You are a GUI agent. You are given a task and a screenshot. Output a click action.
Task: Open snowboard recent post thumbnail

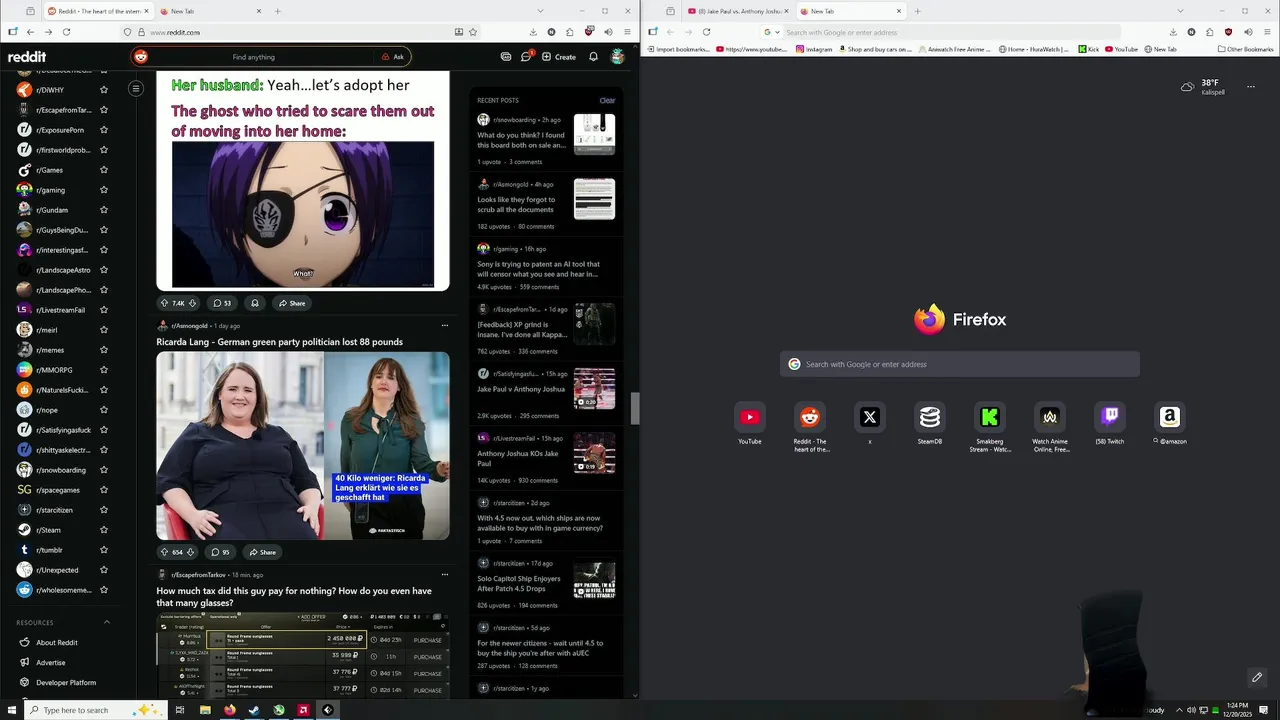pyautogui.click(x=594, y=134)
